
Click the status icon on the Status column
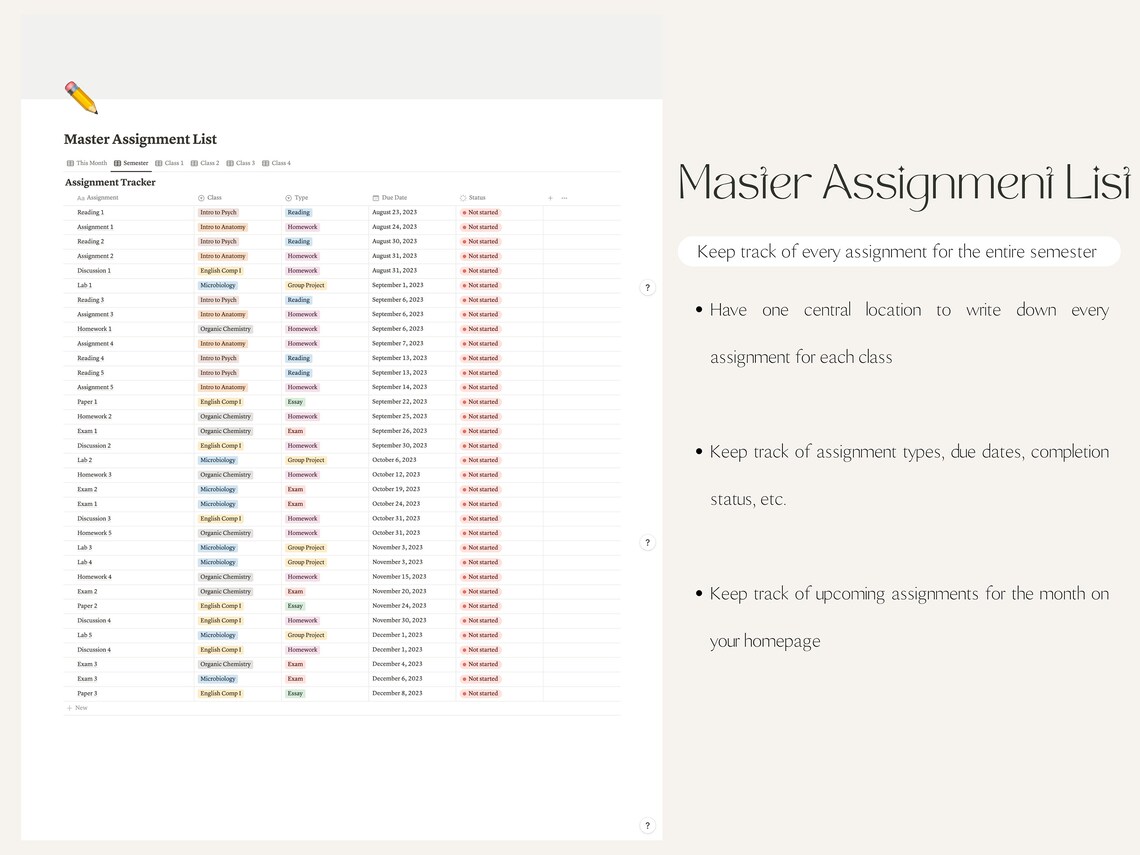point(463,197)
